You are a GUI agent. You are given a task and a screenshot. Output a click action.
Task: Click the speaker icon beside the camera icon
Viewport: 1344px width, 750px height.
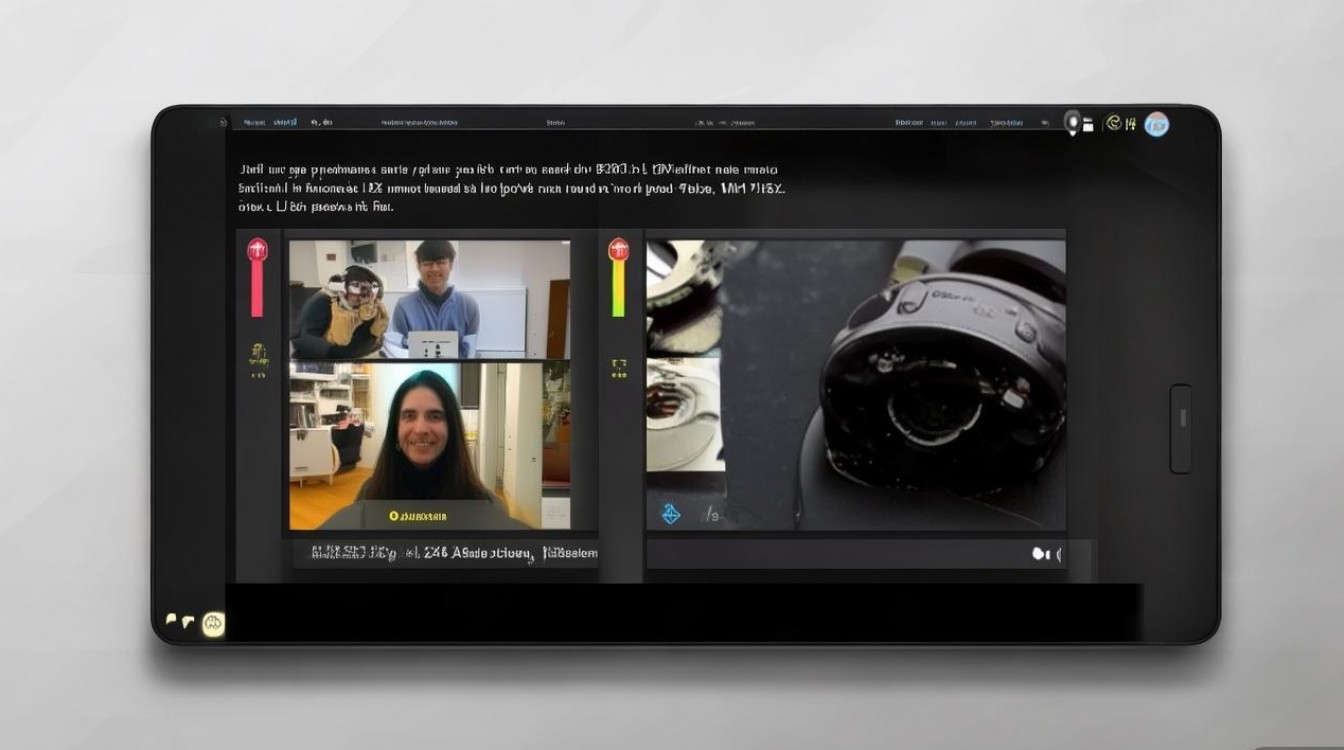[x=1058, y=553]
